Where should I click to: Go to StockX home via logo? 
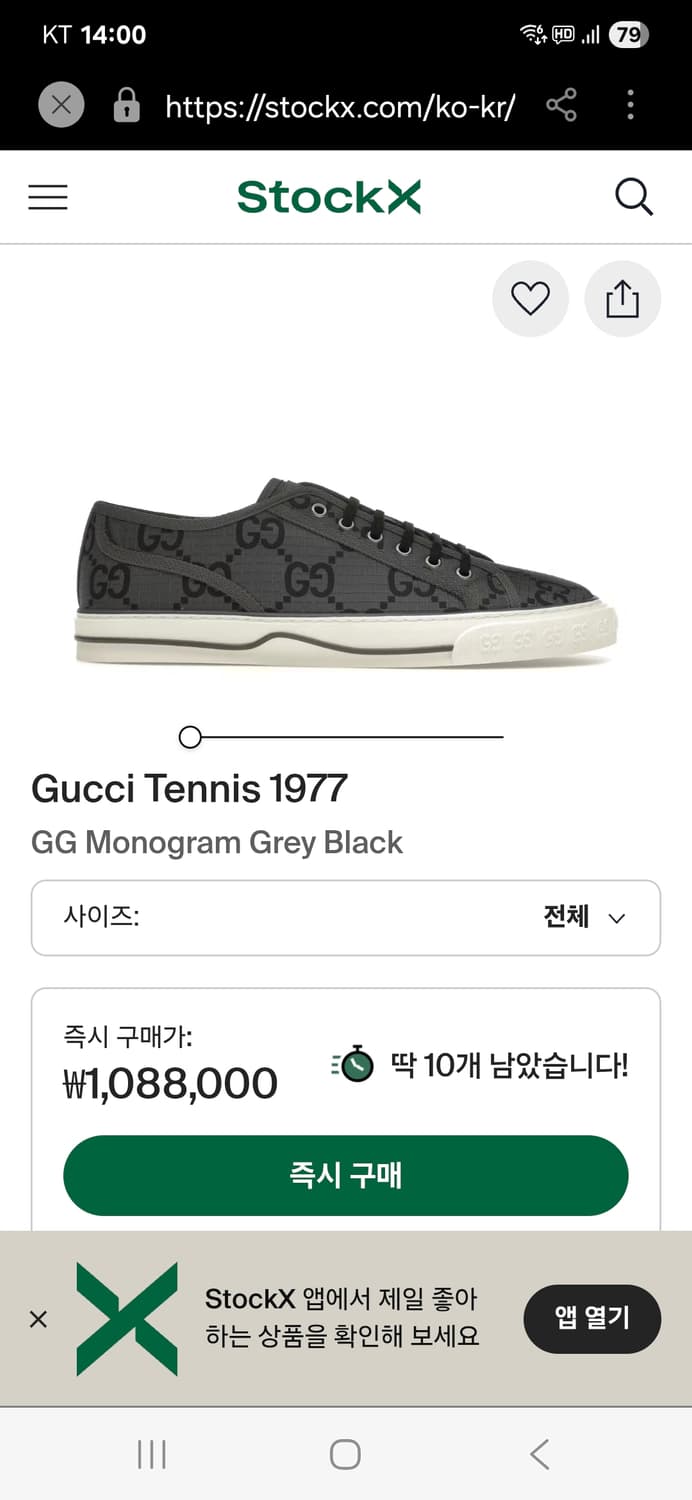tap(329, 197)
